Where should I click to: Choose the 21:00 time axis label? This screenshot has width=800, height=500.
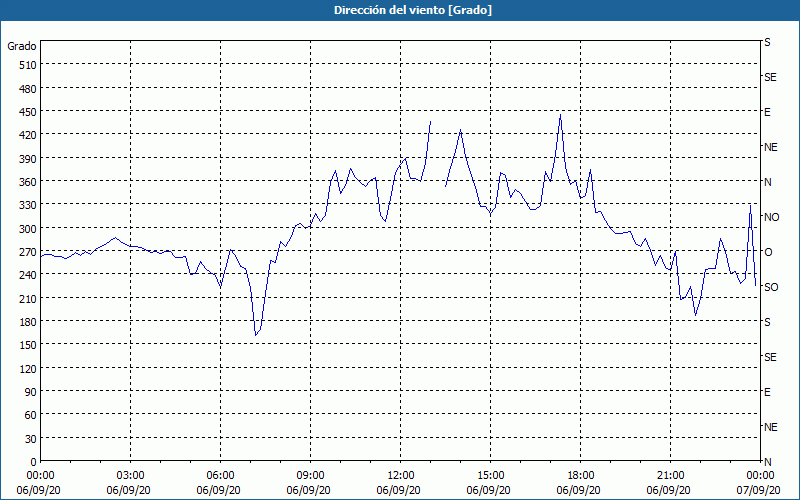[x=670, y=476]
